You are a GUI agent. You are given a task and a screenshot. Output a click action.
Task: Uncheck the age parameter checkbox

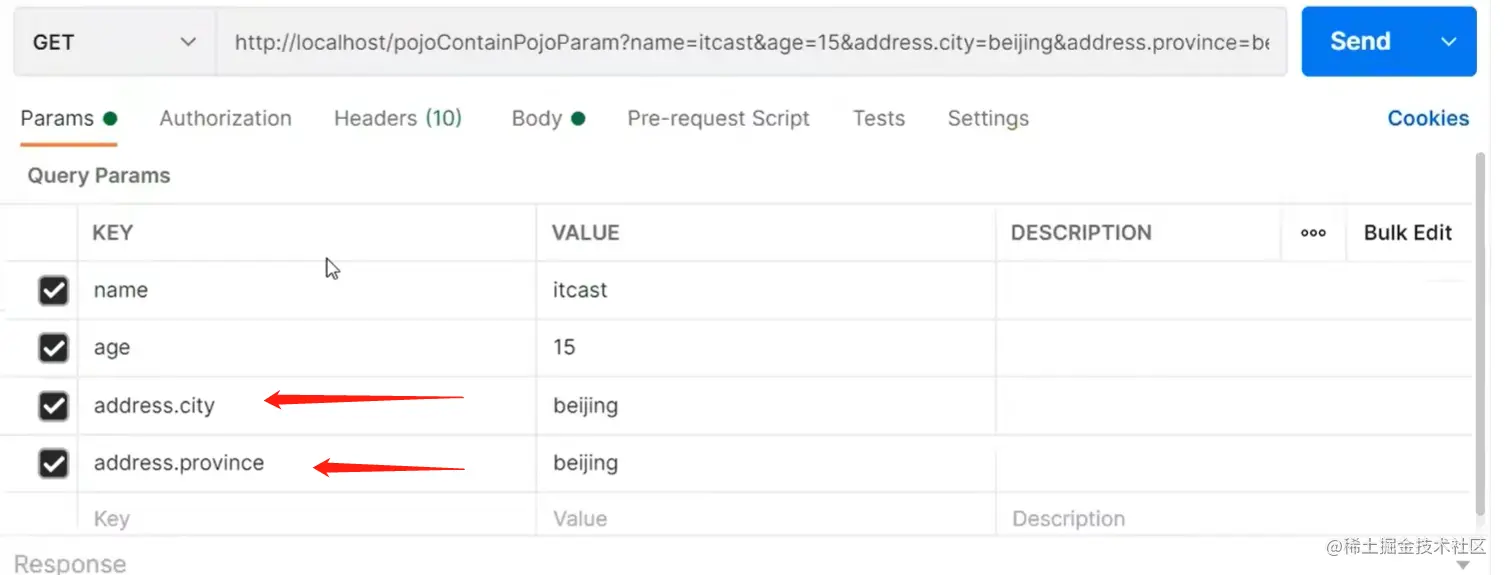pos(53,348)
